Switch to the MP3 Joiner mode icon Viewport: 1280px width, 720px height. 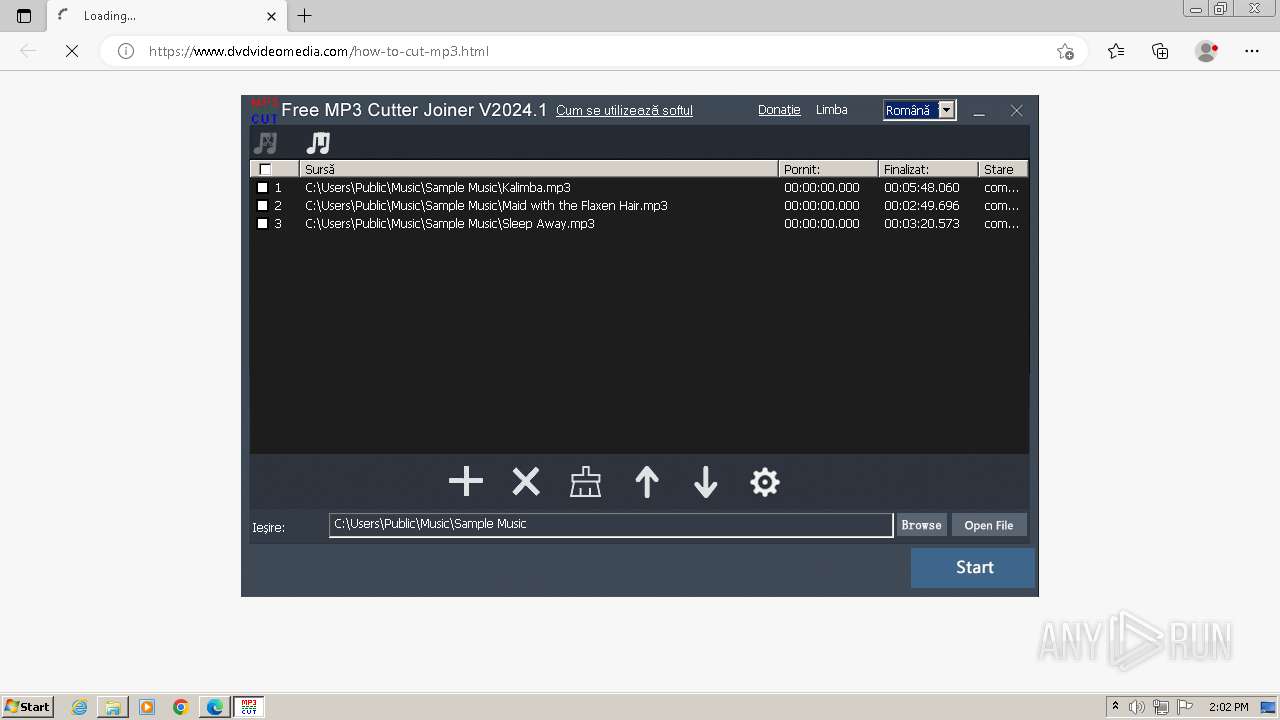pos(318,143)
